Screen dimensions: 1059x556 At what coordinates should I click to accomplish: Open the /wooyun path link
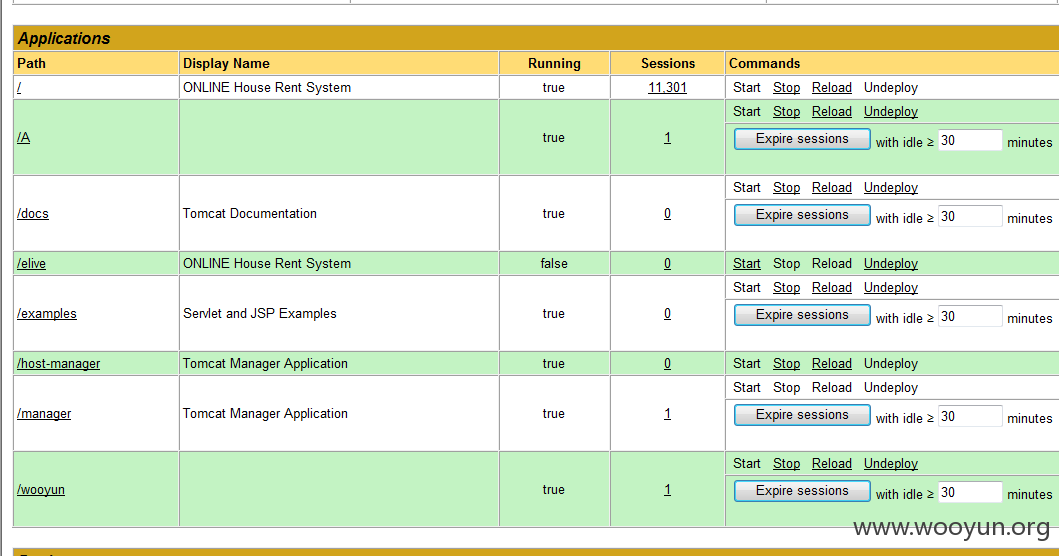point(41,490)
